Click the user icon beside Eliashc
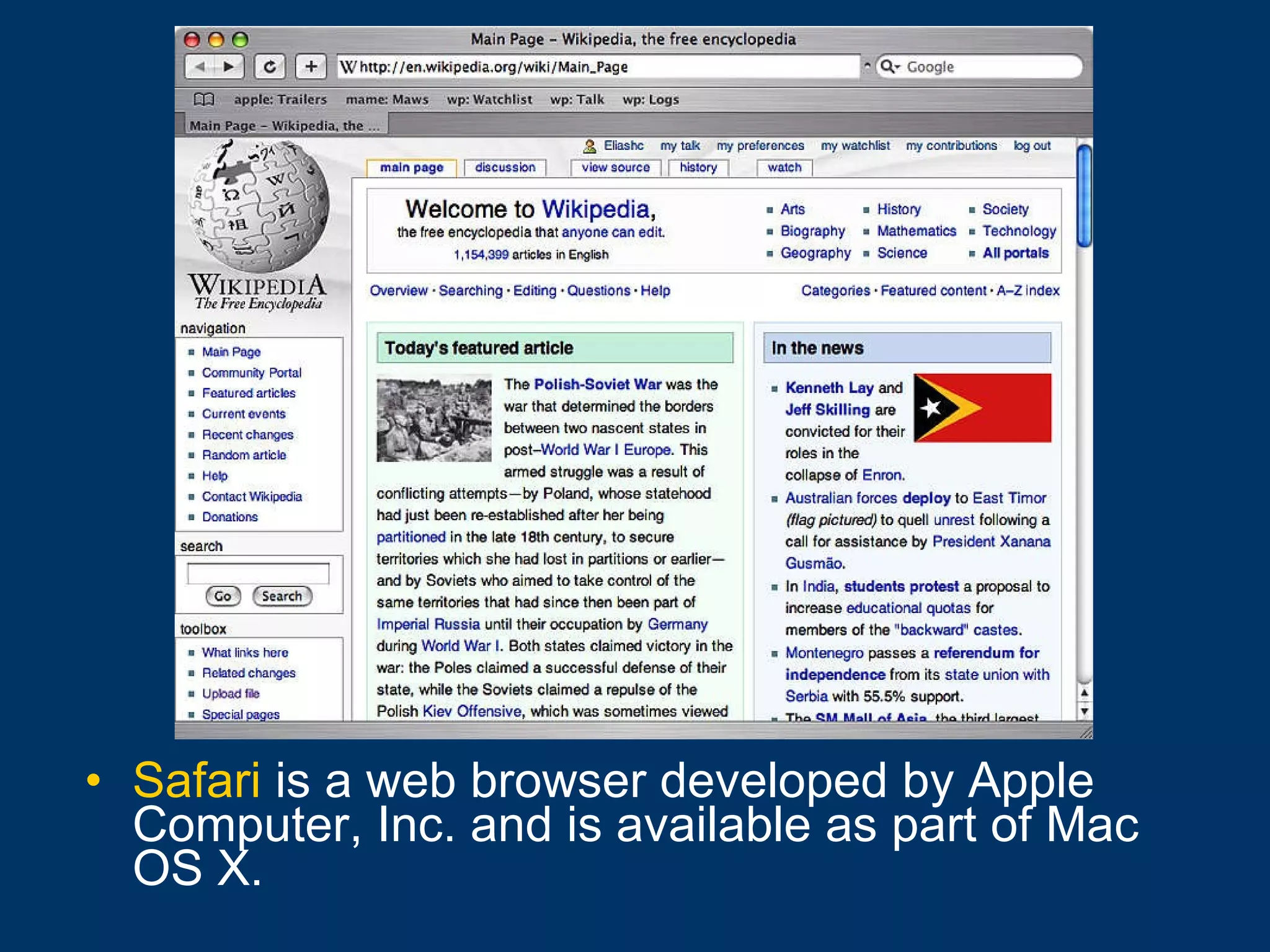This screenshot has height=952, width=1270. (x=590, y=146)
